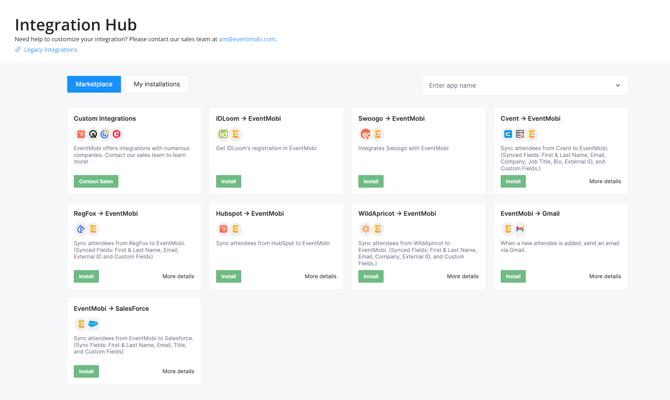Viewport: 670px width, 400px height.
Task: Click the HubSpot logo icon
Action: [223, 229]
